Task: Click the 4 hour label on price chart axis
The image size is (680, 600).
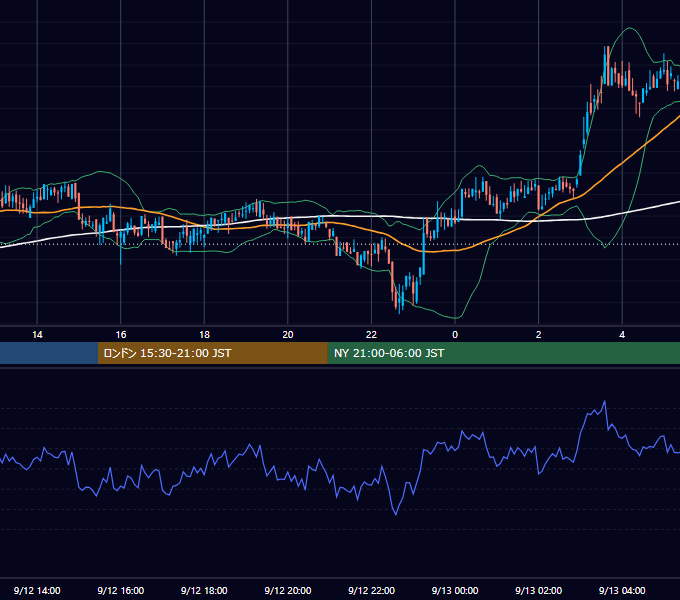Action: [622, 335]
